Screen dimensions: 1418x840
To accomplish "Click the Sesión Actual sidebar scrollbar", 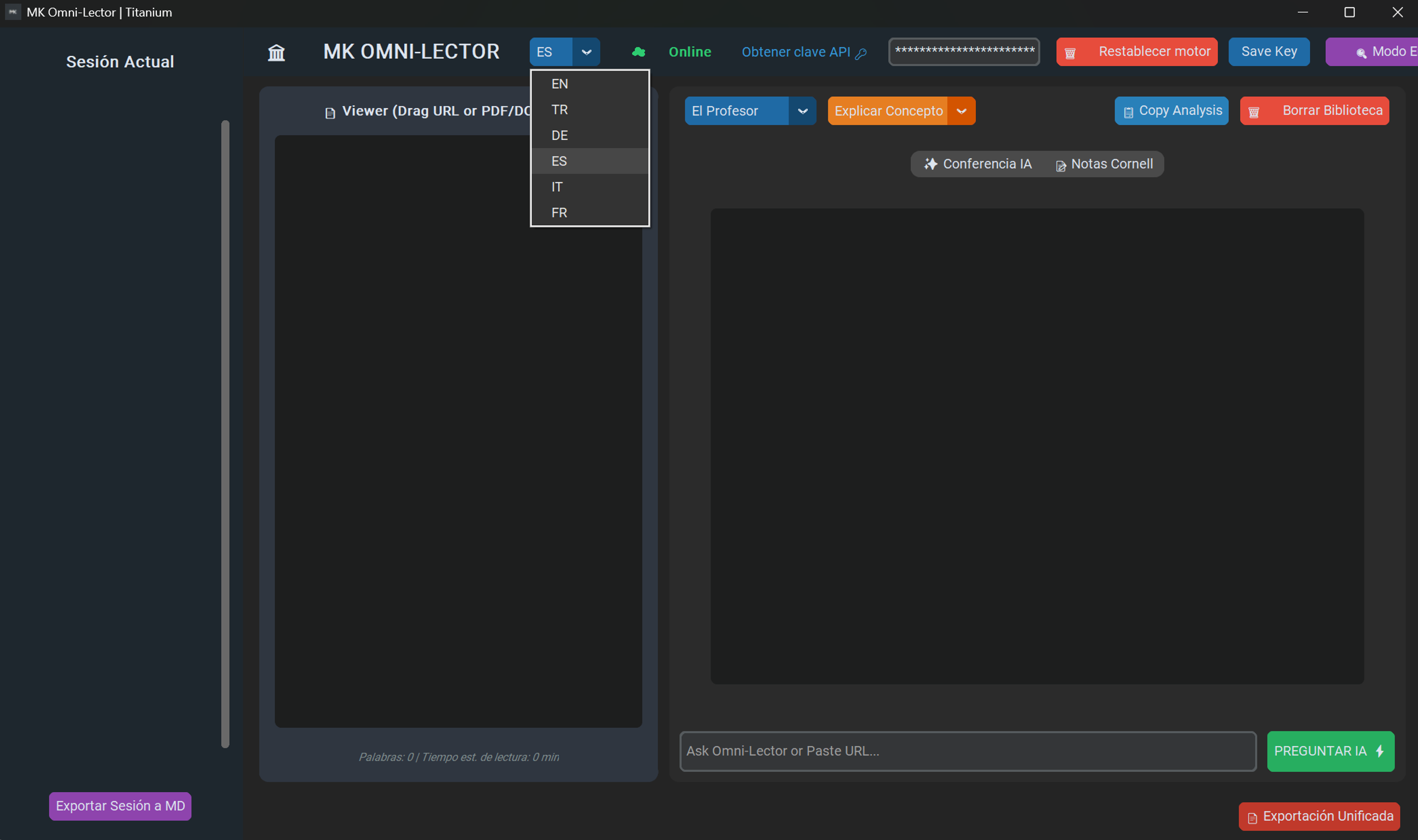I will (x=225, y=433).
